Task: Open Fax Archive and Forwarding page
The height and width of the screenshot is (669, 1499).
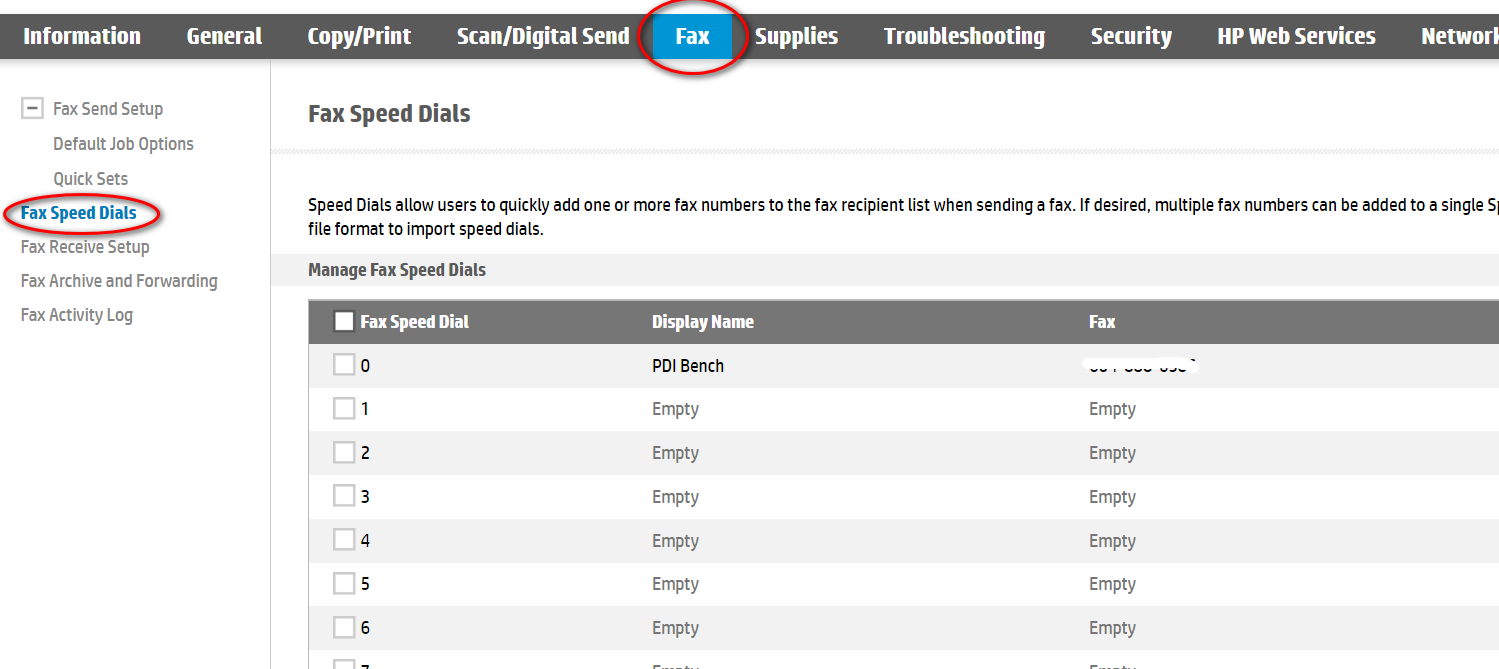Action: tap(119, 281)
